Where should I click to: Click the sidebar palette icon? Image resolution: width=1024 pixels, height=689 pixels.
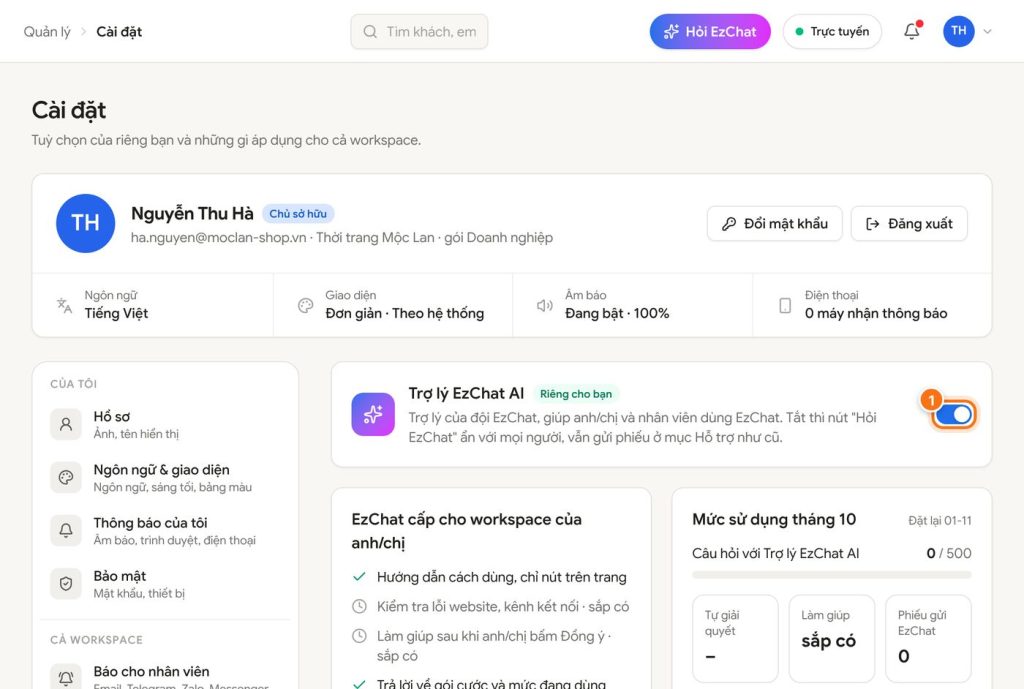pyautogui.click(x=66, y=477)
